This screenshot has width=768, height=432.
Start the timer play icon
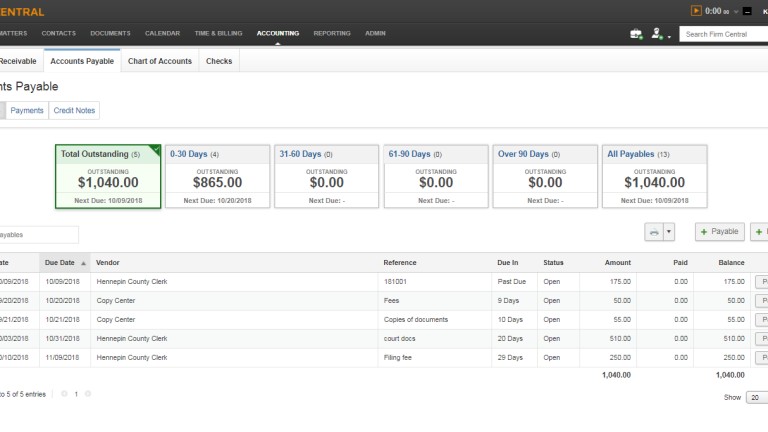[x=696, y=11]
